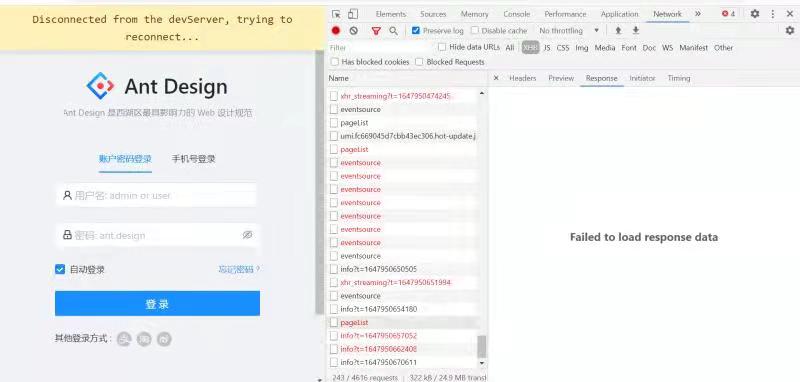Clear the network log icon

click(x=354, y=31)
